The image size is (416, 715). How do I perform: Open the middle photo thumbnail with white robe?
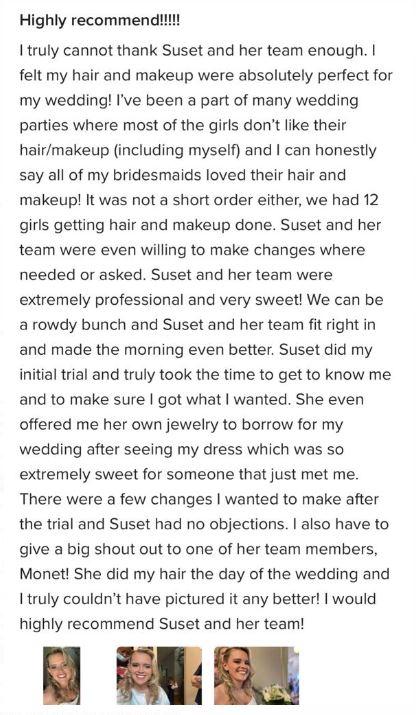point(159,675)
